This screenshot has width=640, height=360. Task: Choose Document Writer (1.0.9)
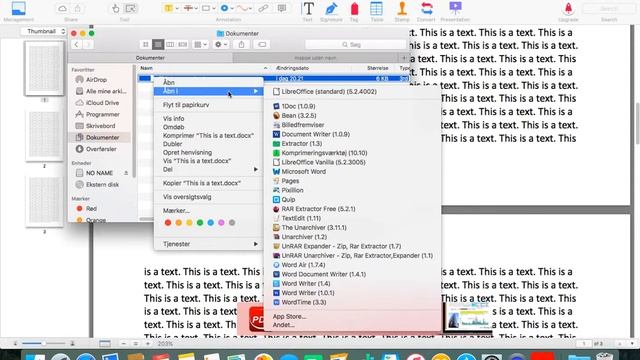315,134
